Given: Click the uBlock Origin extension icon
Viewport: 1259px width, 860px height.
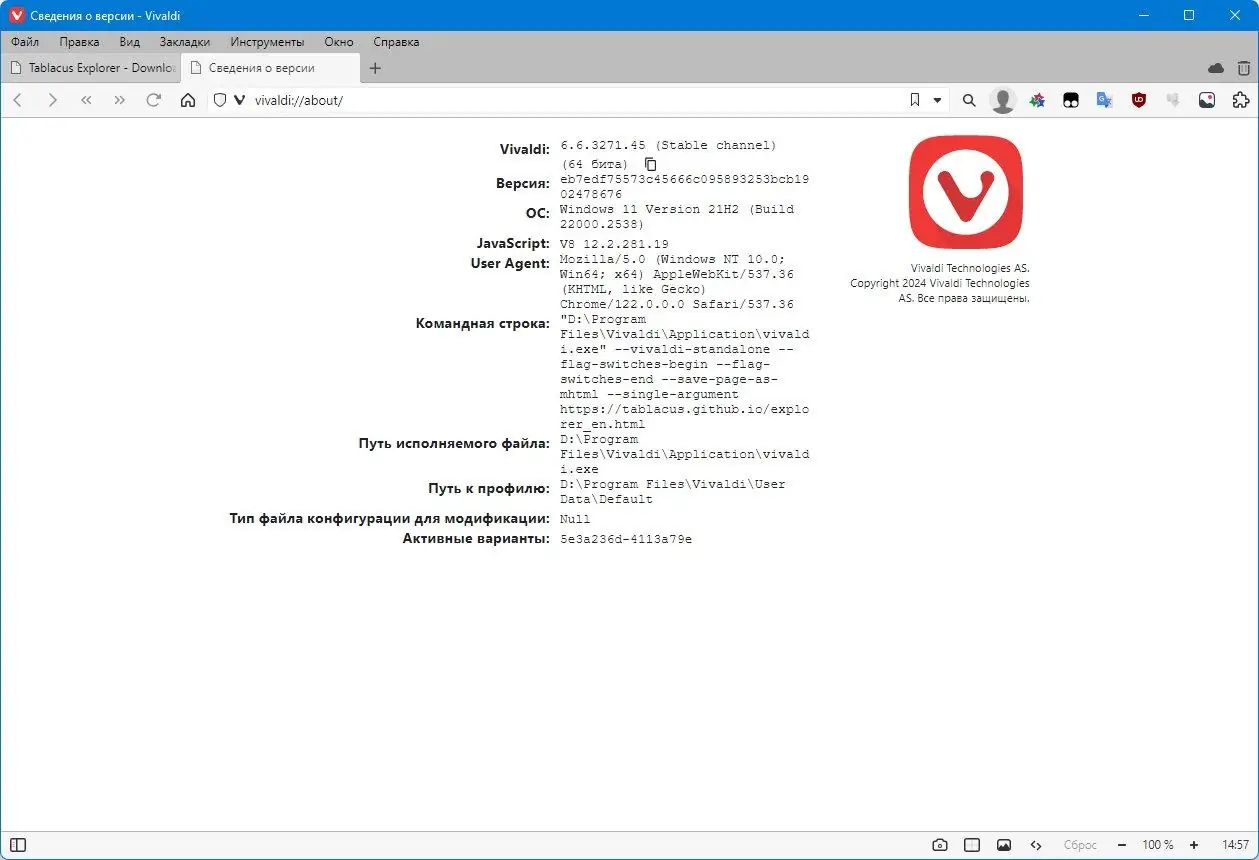Looking at the screenshot, I should (1139, 100).
